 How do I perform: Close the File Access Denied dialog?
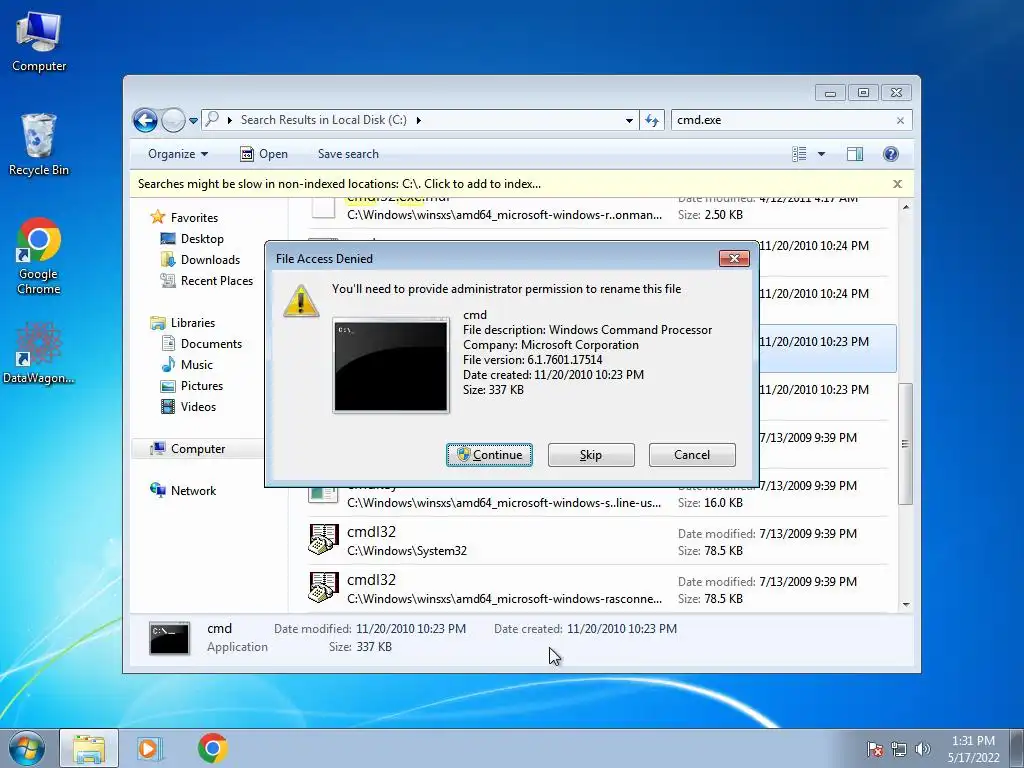tap(734, 259)
